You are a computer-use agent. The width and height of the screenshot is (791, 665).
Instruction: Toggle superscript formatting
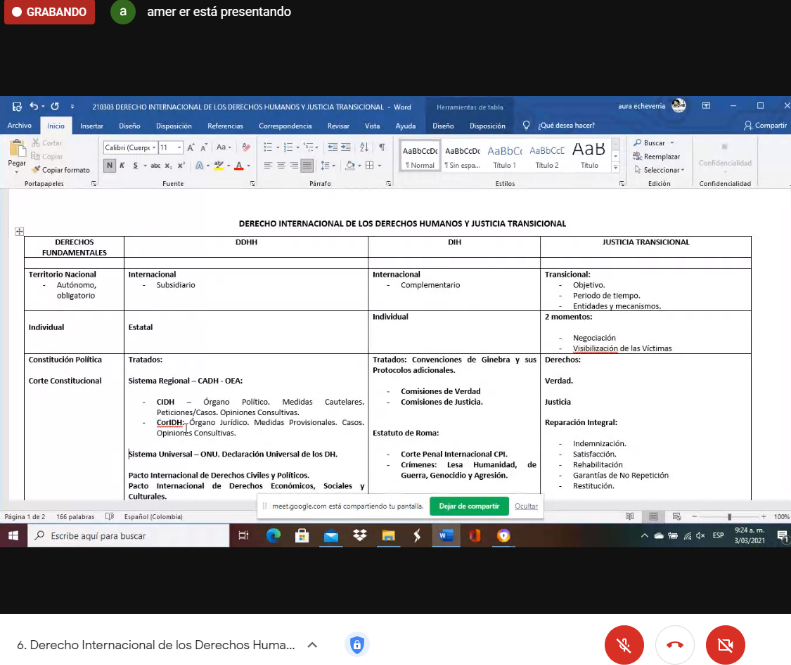click(x=181, y=165)
